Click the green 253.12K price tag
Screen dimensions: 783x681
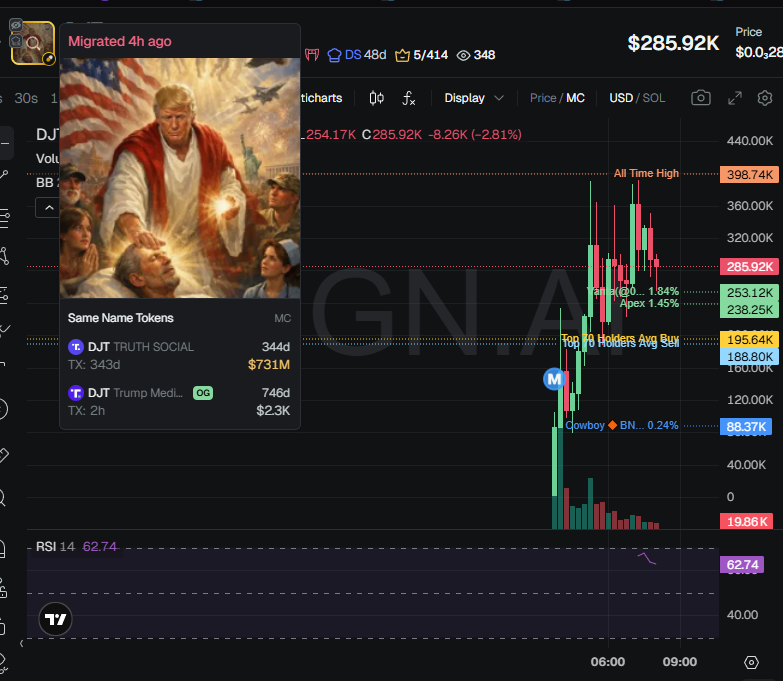[749, 293]
